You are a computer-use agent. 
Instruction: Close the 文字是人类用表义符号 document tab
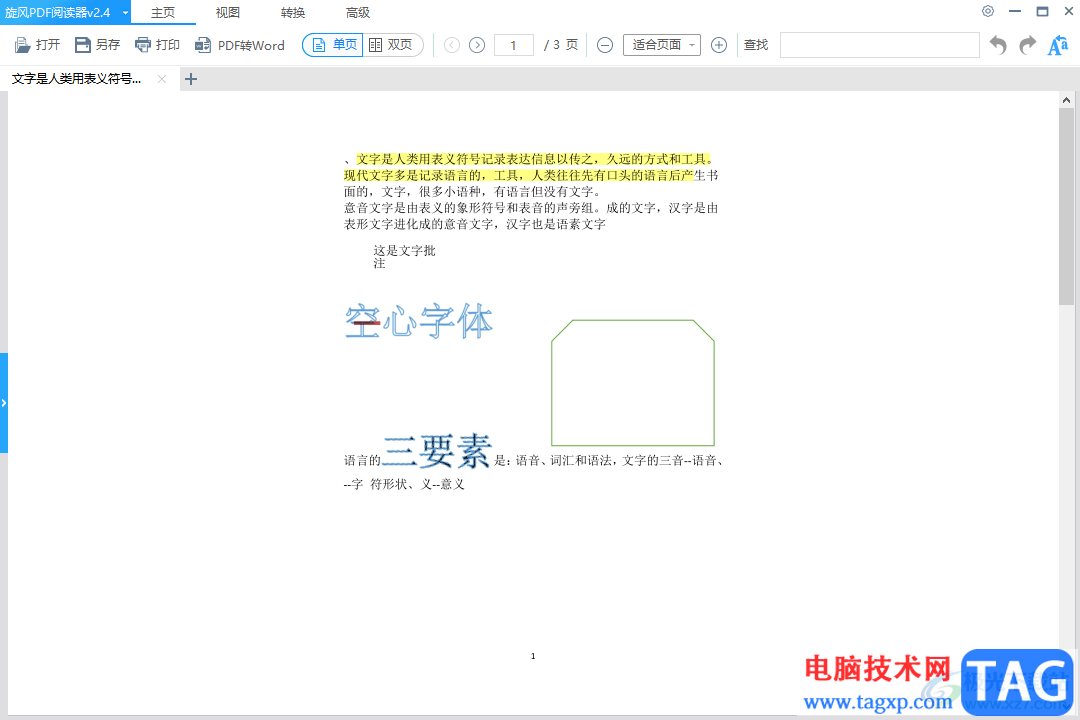162,79
